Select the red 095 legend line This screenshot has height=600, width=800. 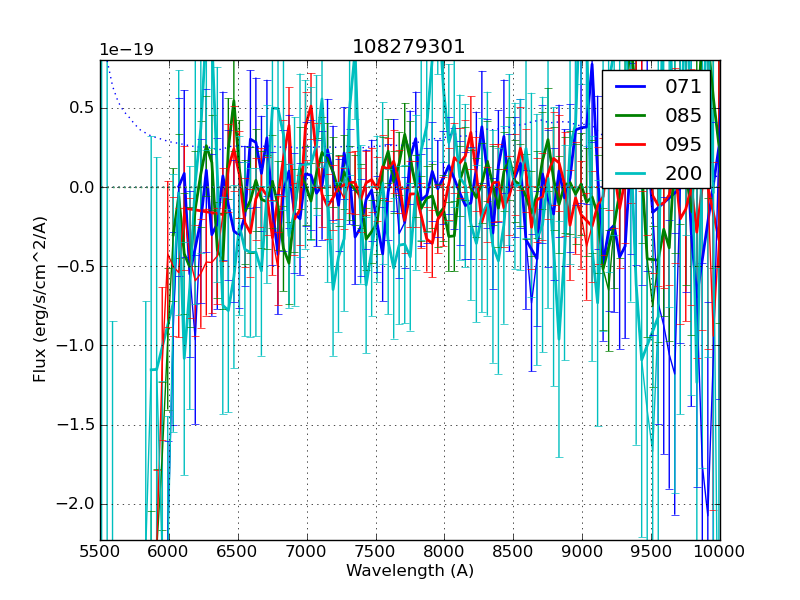(x=631, y=144)
